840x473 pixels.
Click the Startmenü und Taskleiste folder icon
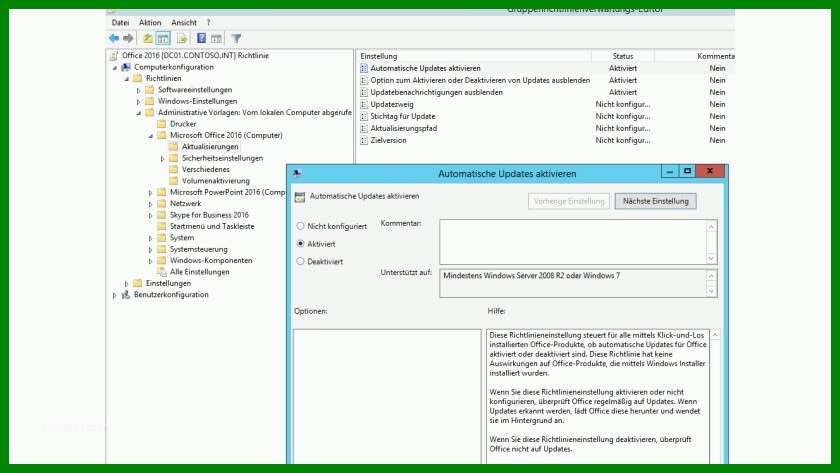point(161,226)
